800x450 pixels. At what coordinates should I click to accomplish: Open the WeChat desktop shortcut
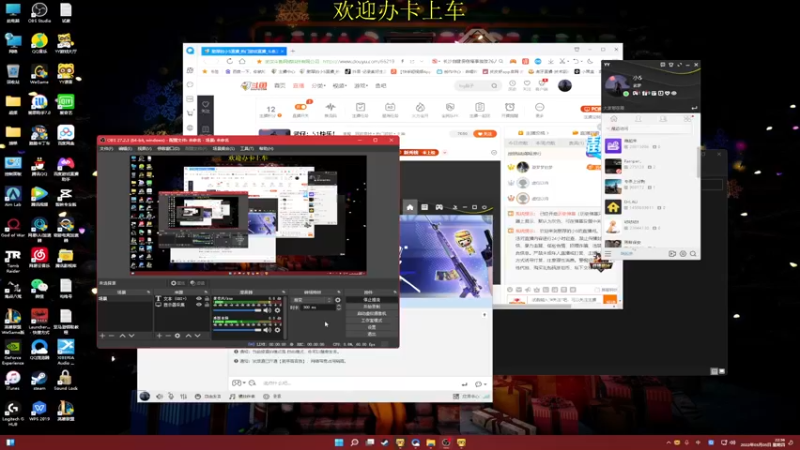[x=39, y=288]
